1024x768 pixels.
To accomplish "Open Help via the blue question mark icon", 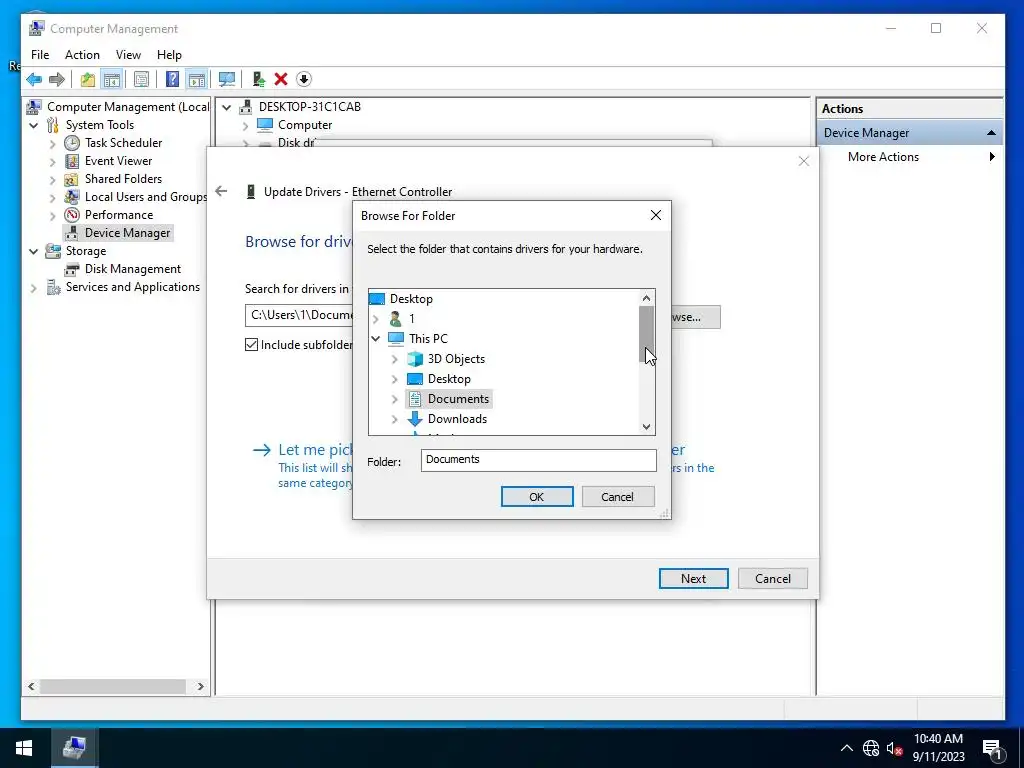I will click(172, 80).
